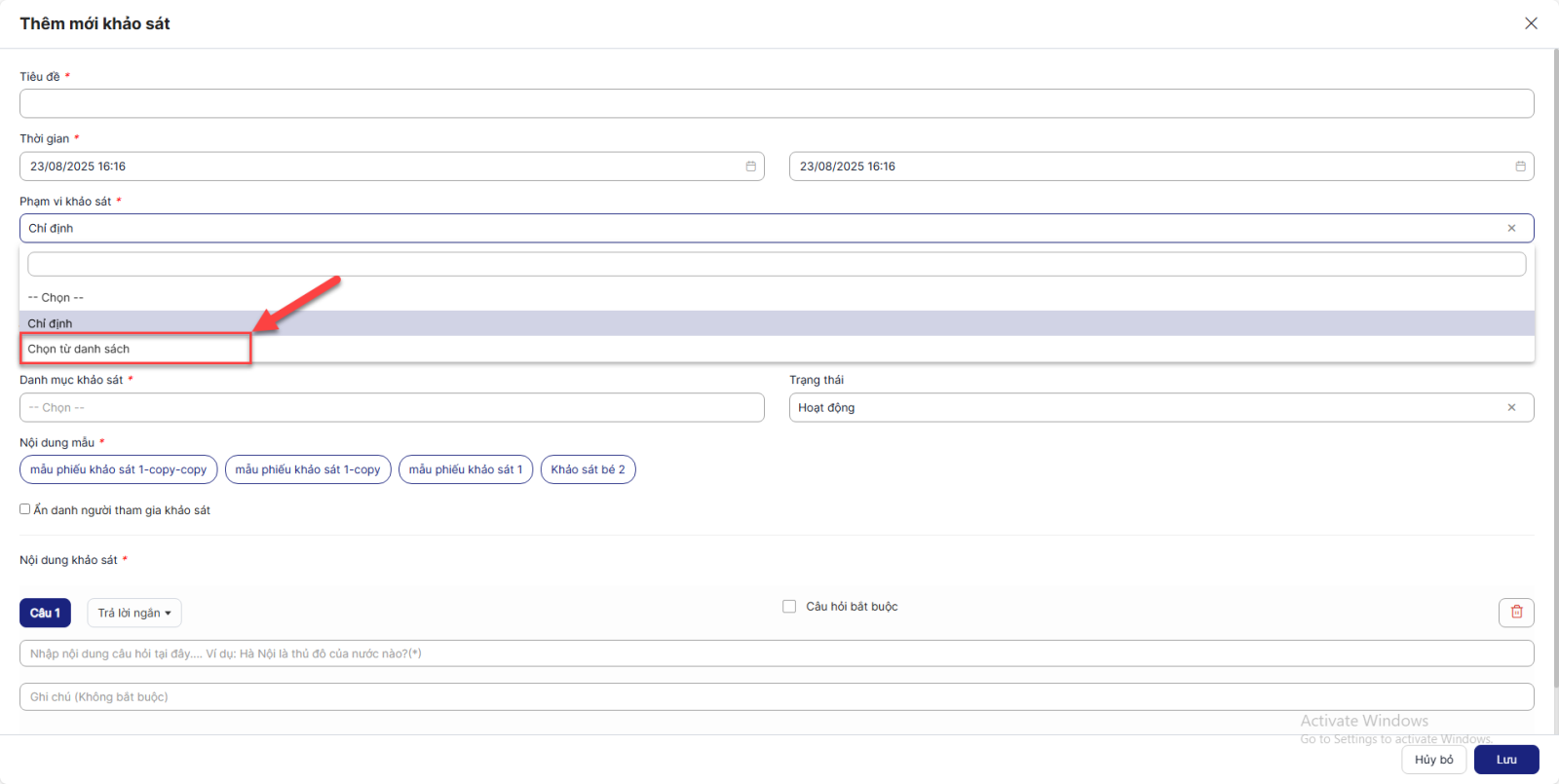The height and width of the screenshot is (784, 1559).
Task: Delete question Câu 1 with trash icon
Action: coord(1516,612)
